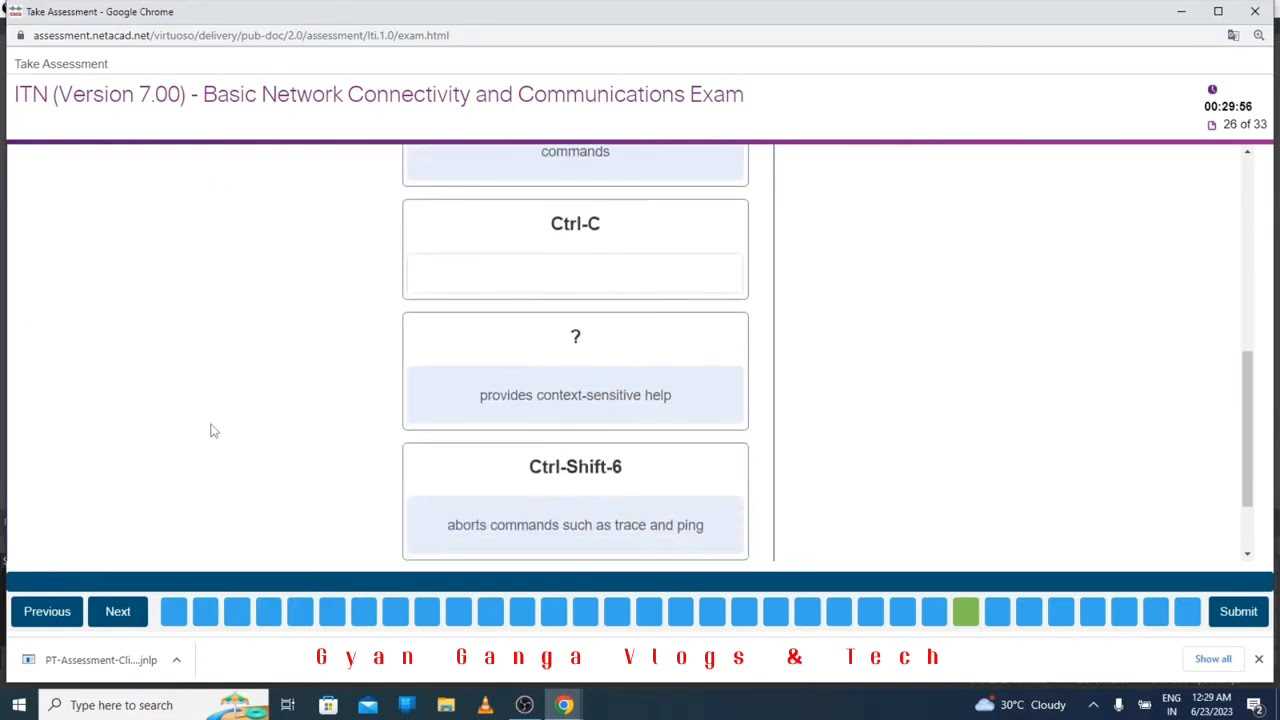Launch VLC media player from taskbar
This screenshot has width=1280, height=720.
tap(485, 705)
